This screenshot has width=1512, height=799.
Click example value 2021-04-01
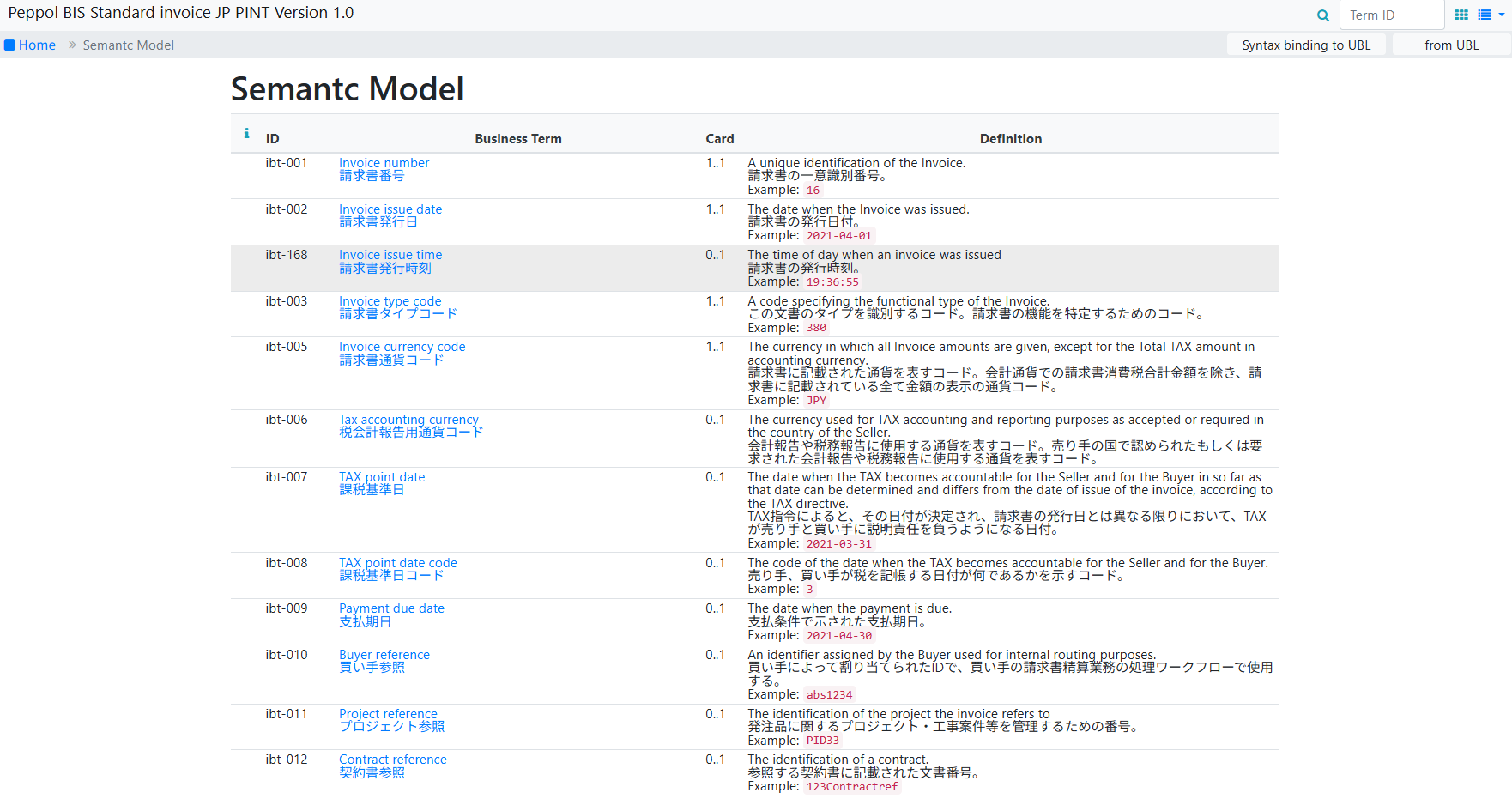tap(838, 236)
